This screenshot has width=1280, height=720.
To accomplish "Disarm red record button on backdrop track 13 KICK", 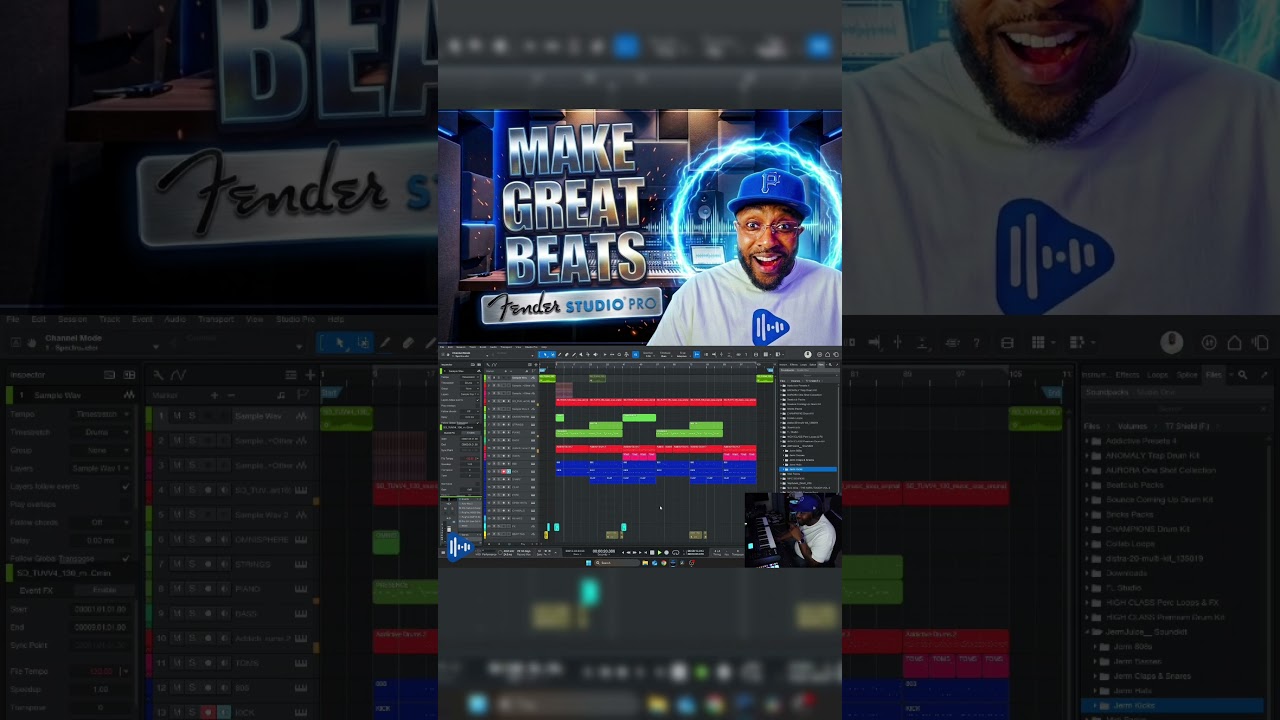I will pos(208,712).
